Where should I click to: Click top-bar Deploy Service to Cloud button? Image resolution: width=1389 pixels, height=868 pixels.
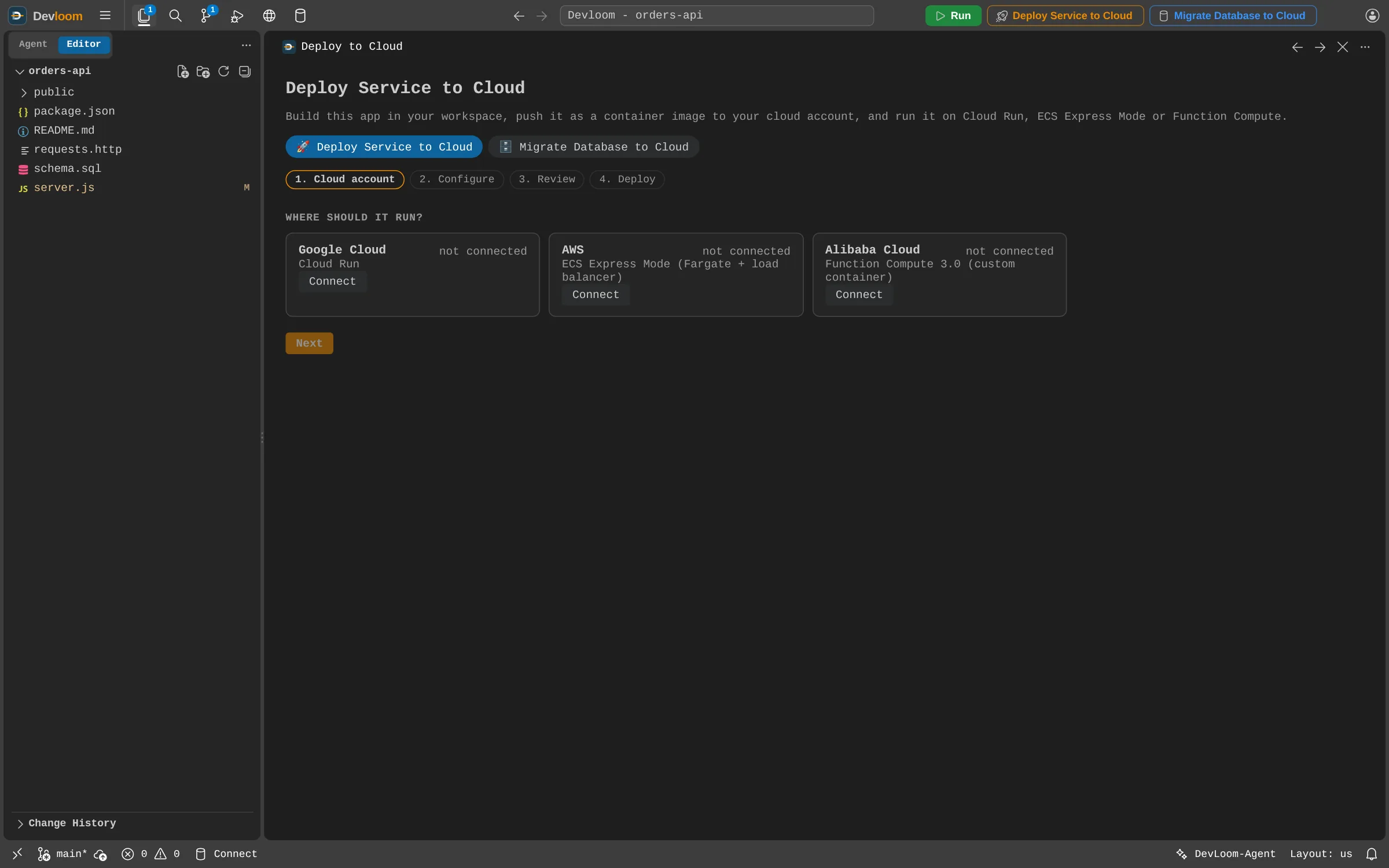tap(1065, 16)
